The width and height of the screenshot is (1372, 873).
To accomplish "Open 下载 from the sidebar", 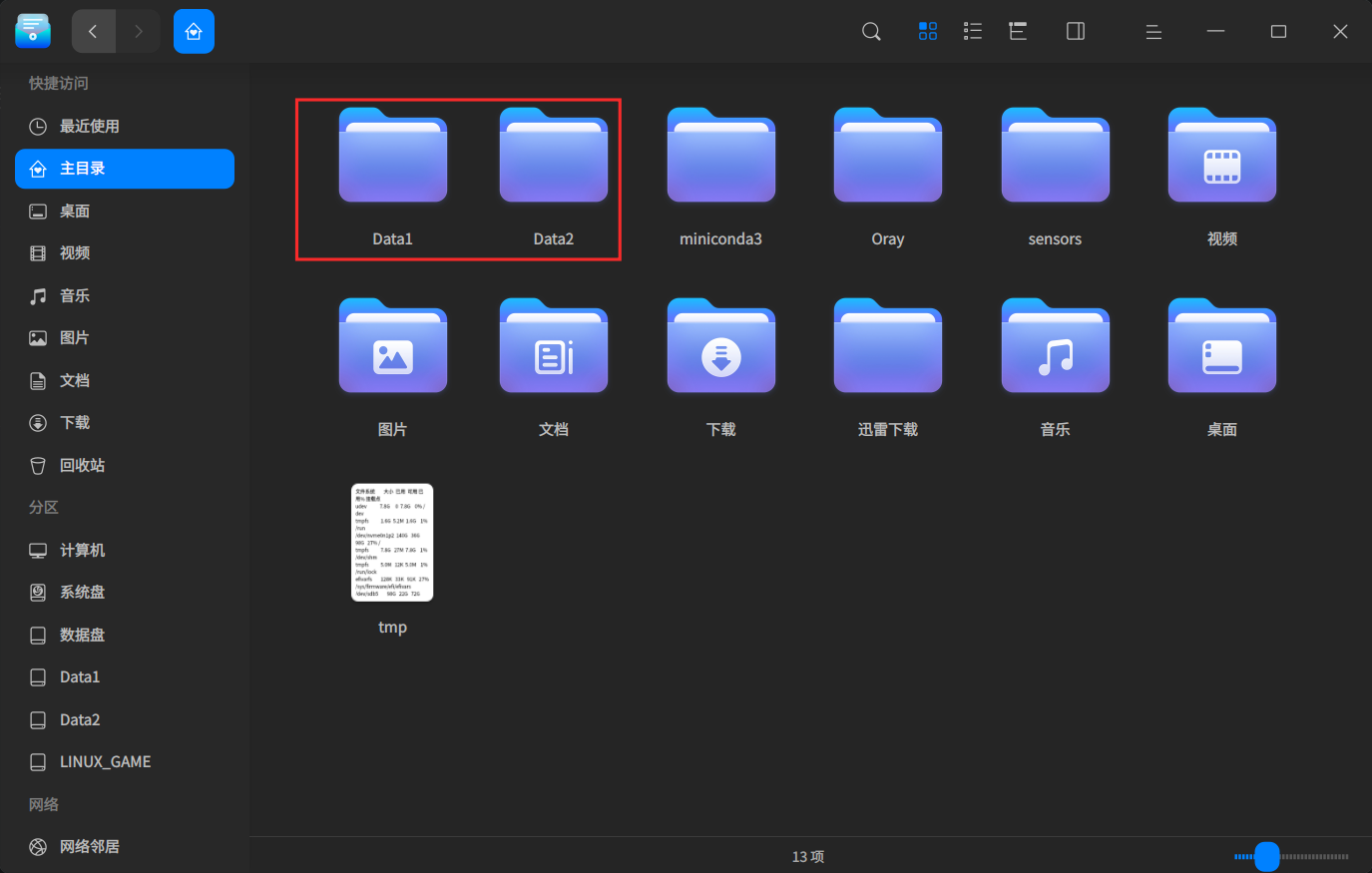I will 125,423.
